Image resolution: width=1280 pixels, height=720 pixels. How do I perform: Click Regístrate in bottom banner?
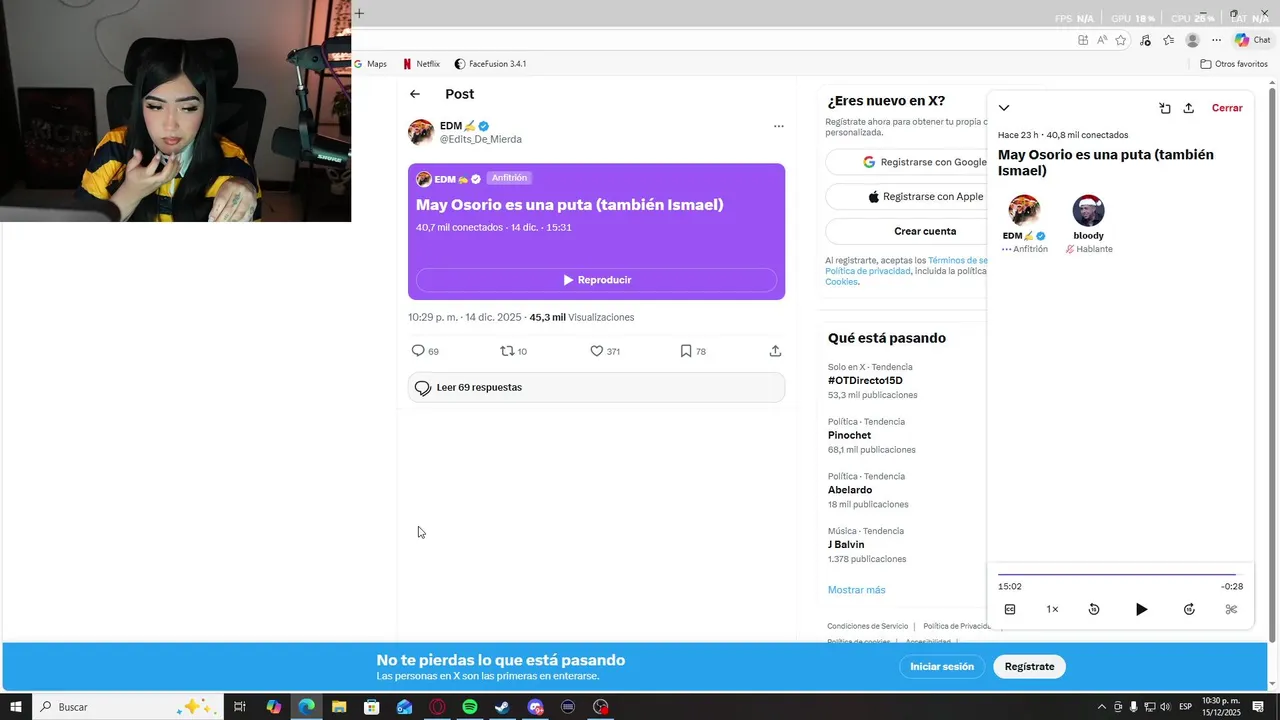(x=1029, y=666)
